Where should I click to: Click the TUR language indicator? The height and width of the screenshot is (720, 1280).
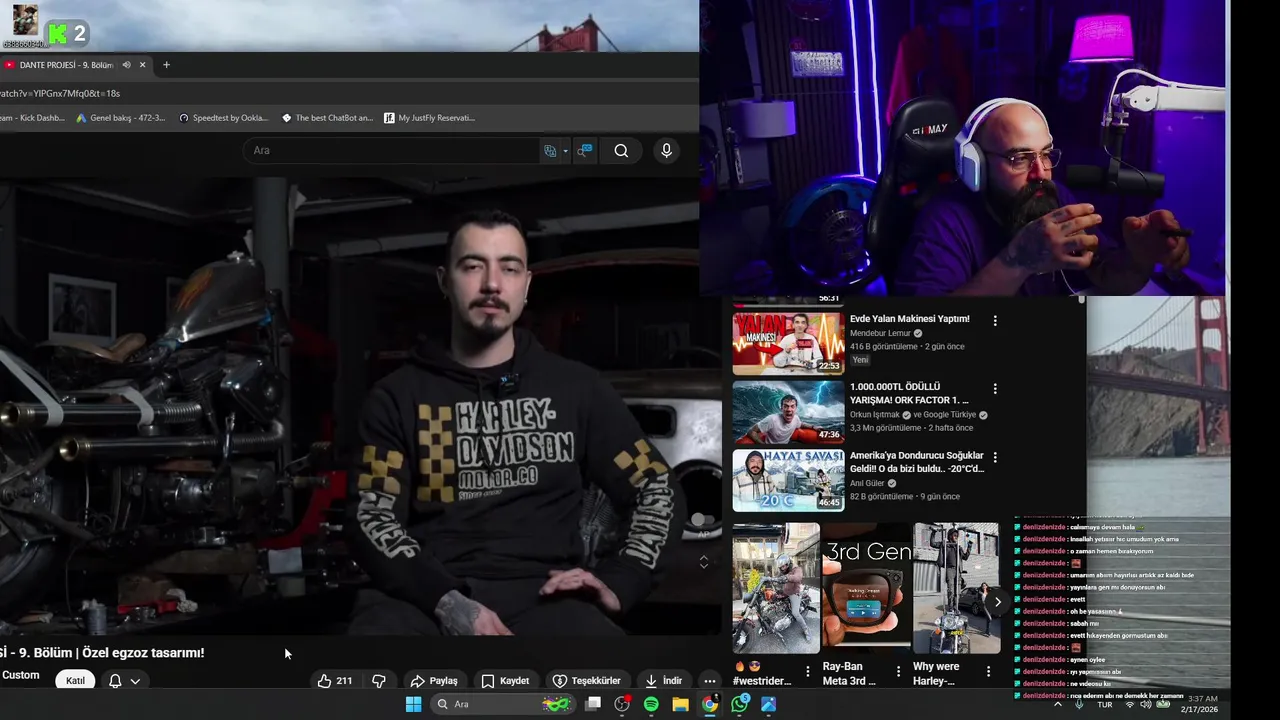pos(1105,705)
